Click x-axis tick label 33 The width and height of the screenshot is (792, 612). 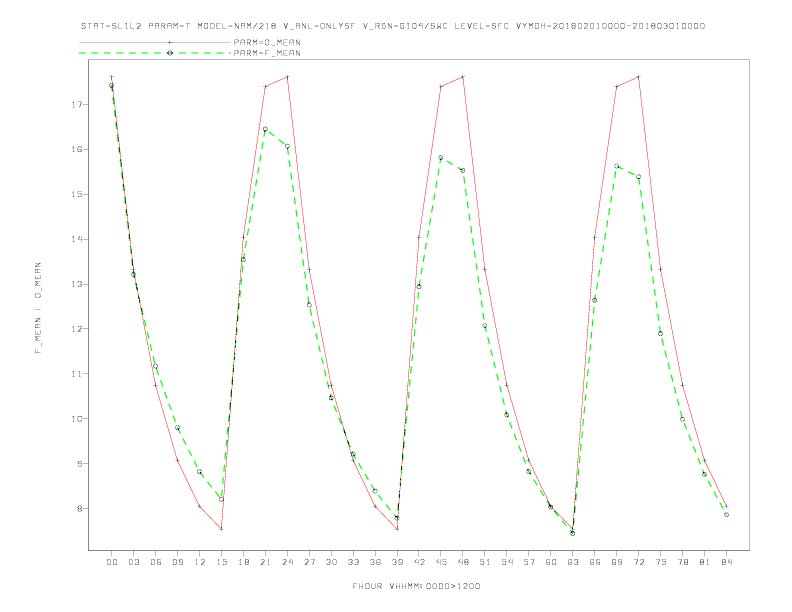353,562
